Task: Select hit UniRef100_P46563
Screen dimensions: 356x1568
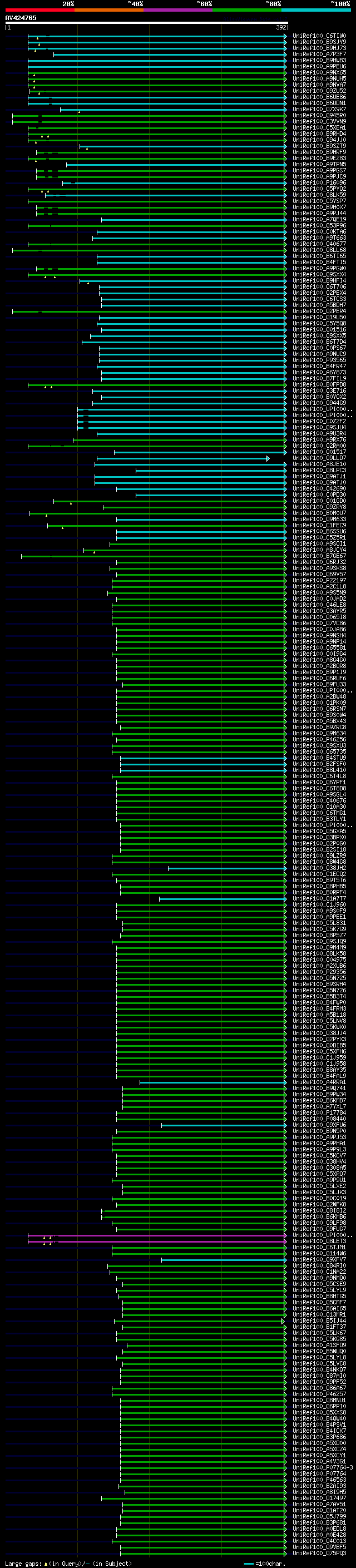Action: click(x=319, y=1480)
